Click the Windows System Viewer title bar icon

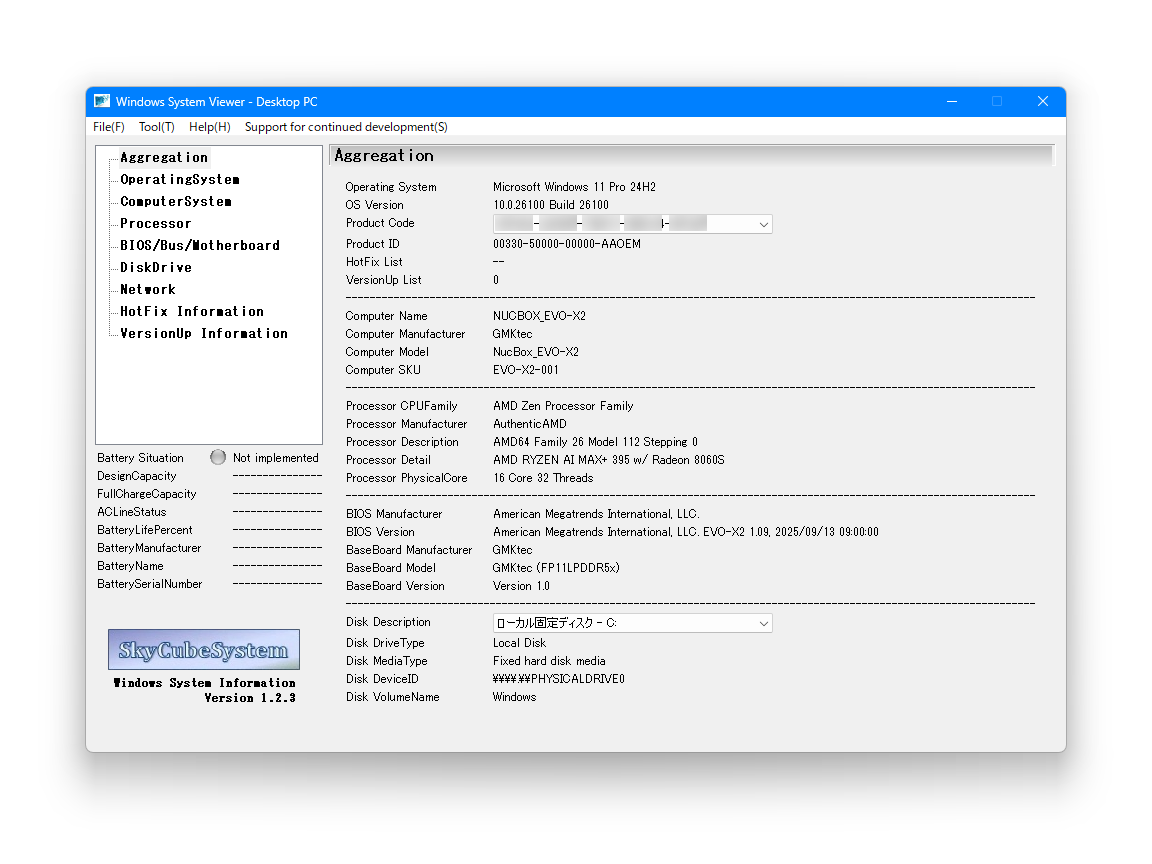101,101
